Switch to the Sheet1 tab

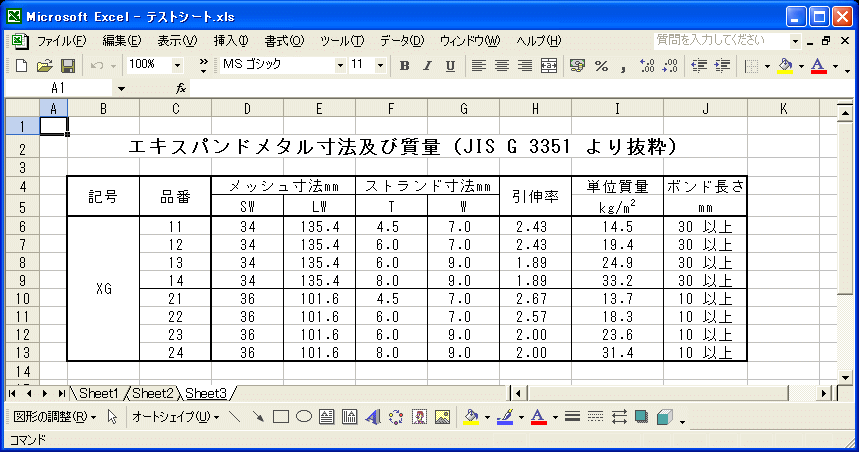coord(98,393)
